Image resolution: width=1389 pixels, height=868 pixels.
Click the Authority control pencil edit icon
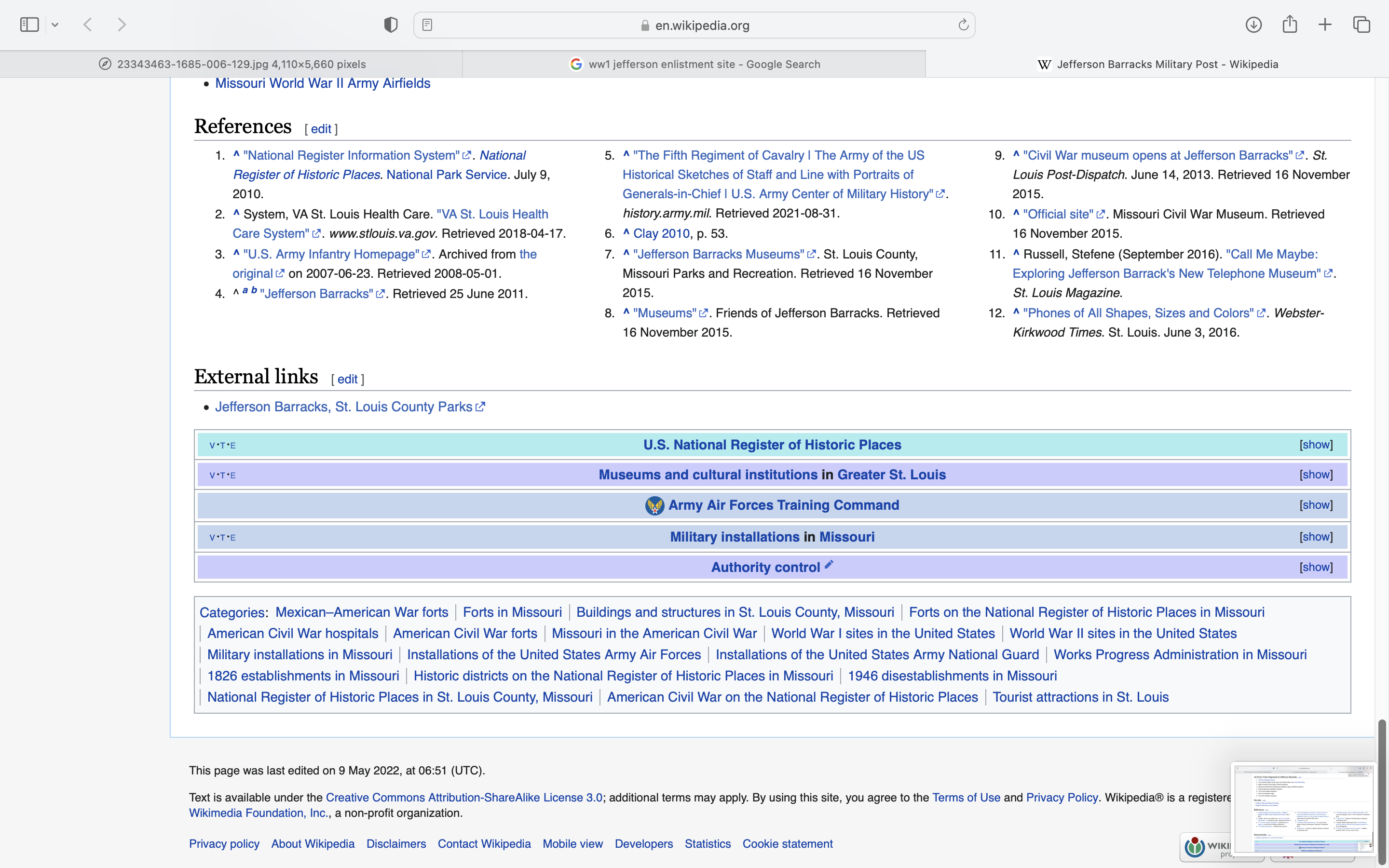coord(829,565)
